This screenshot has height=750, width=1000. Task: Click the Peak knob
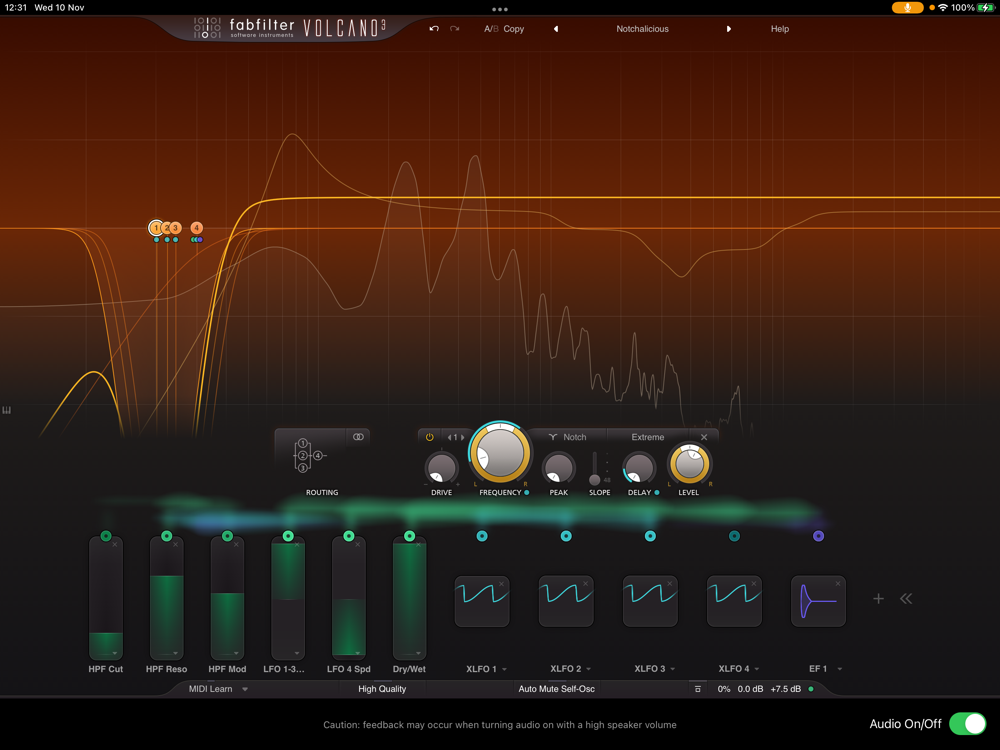click(559, 468)
